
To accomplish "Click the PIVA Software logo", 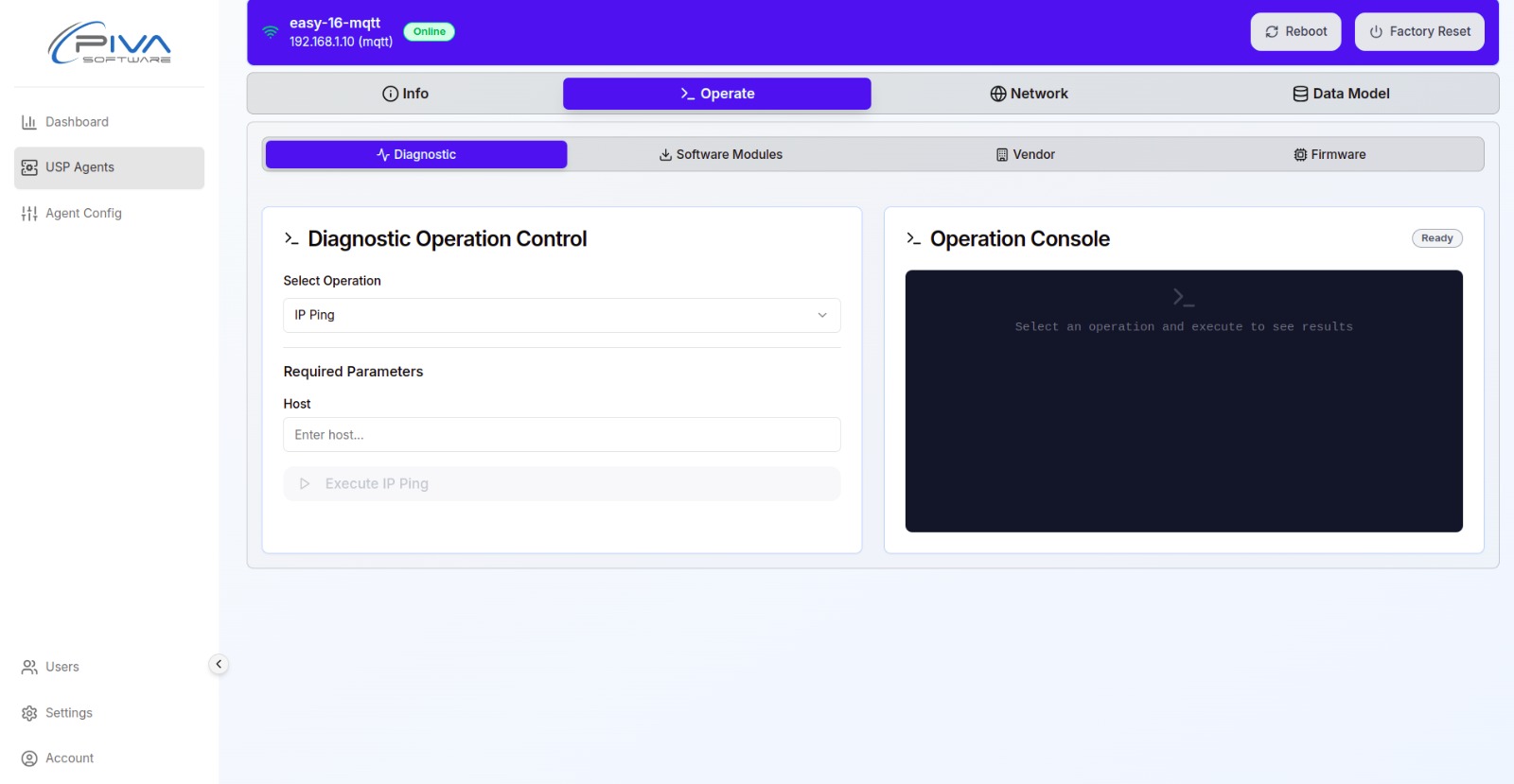I will tap(109, 44).
